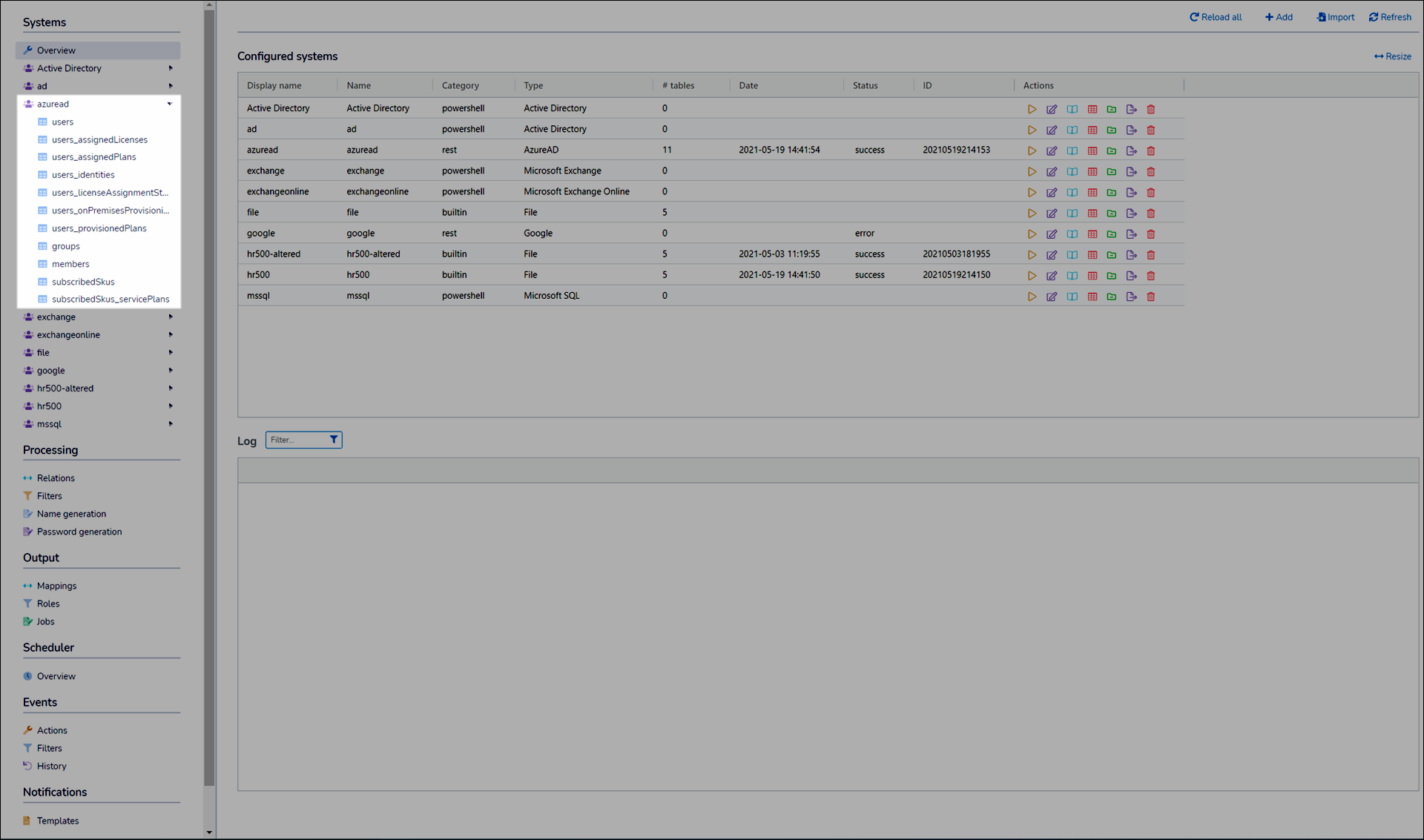Click edit pencil icon for google row
The image size is (1424, 840).
pos(1052,234)
